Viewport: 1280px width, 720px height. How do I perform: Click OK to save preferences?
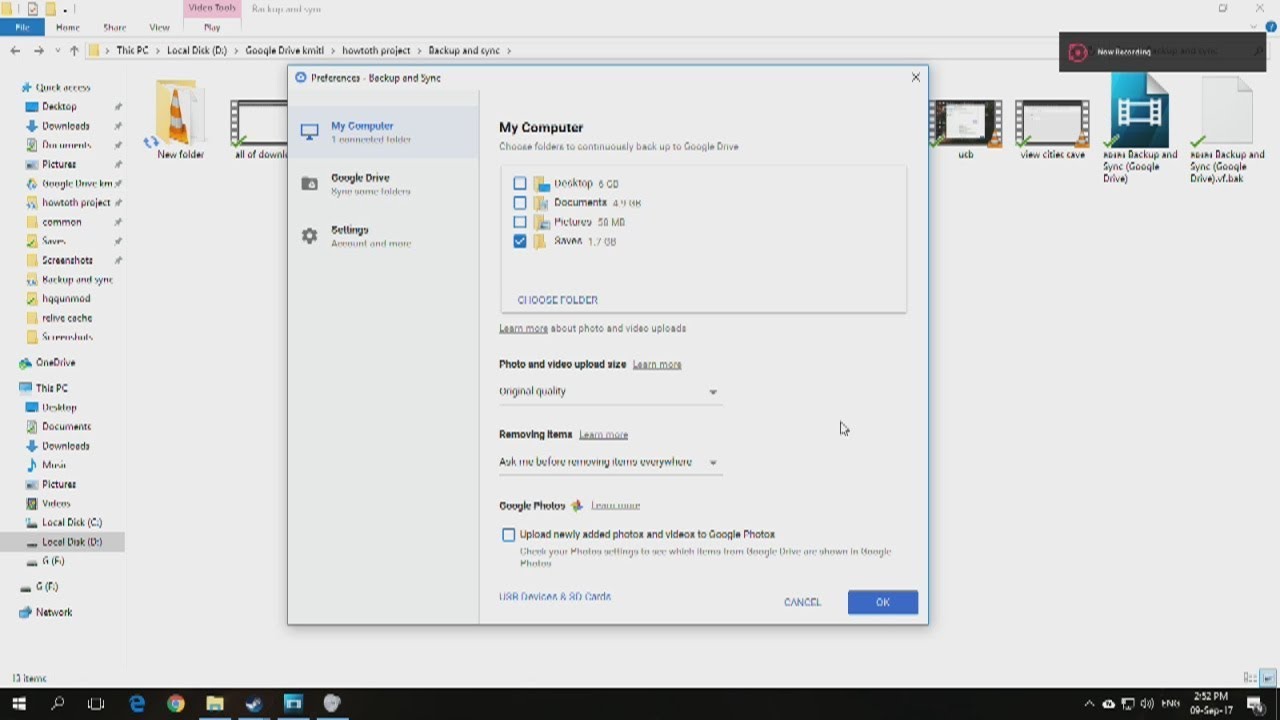coord(882,602)
